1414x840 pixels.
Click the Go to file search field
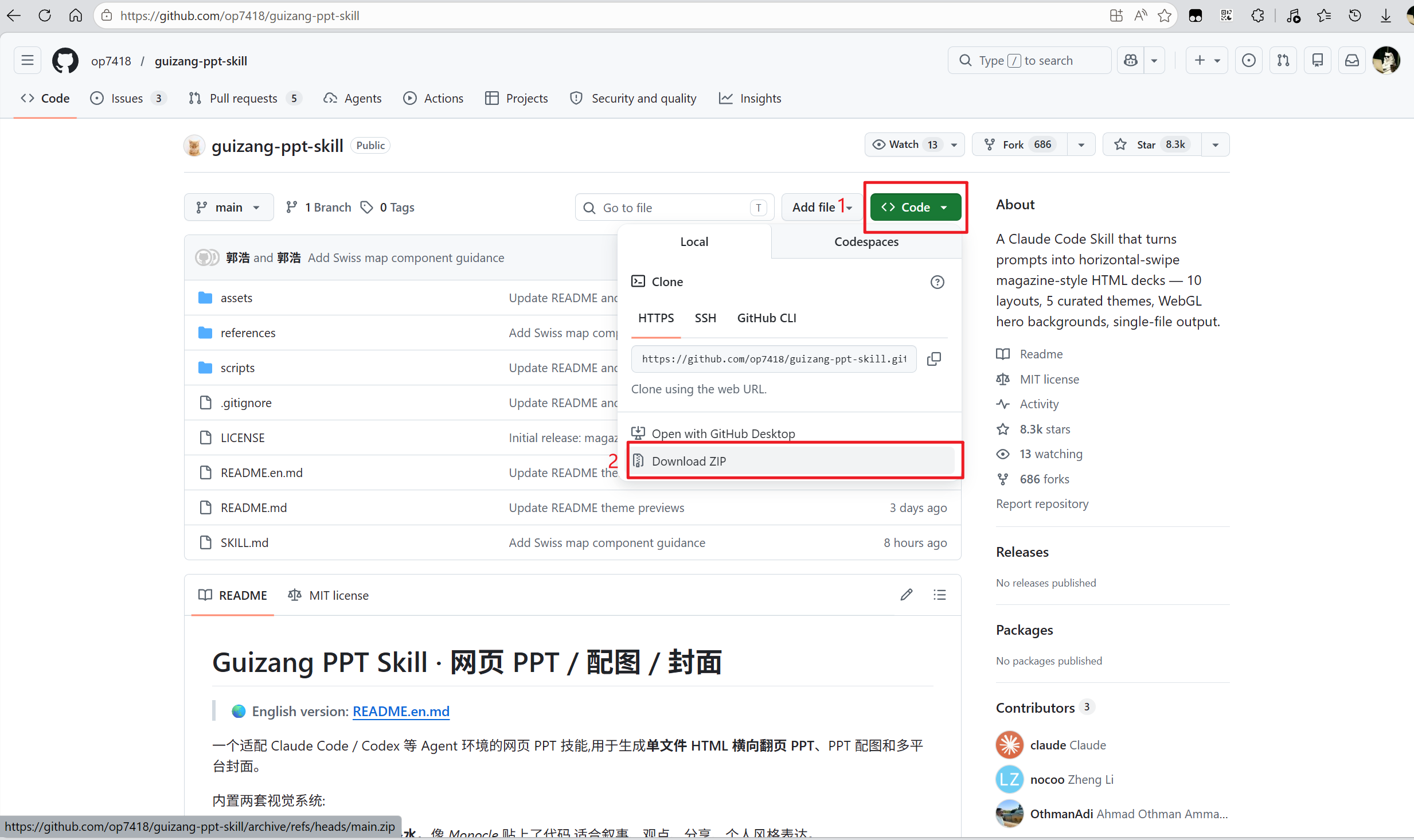[674, 207]
